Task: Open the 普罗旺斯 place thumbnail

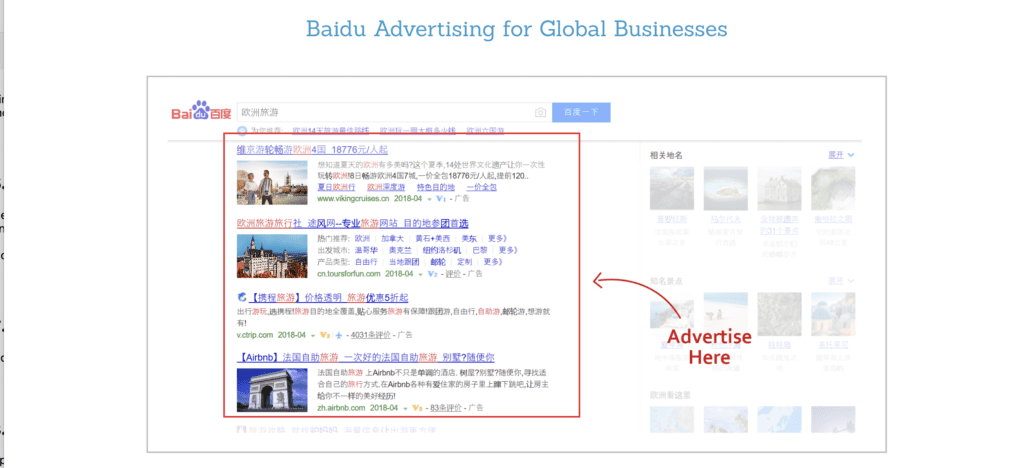Action: coord(672,188)
